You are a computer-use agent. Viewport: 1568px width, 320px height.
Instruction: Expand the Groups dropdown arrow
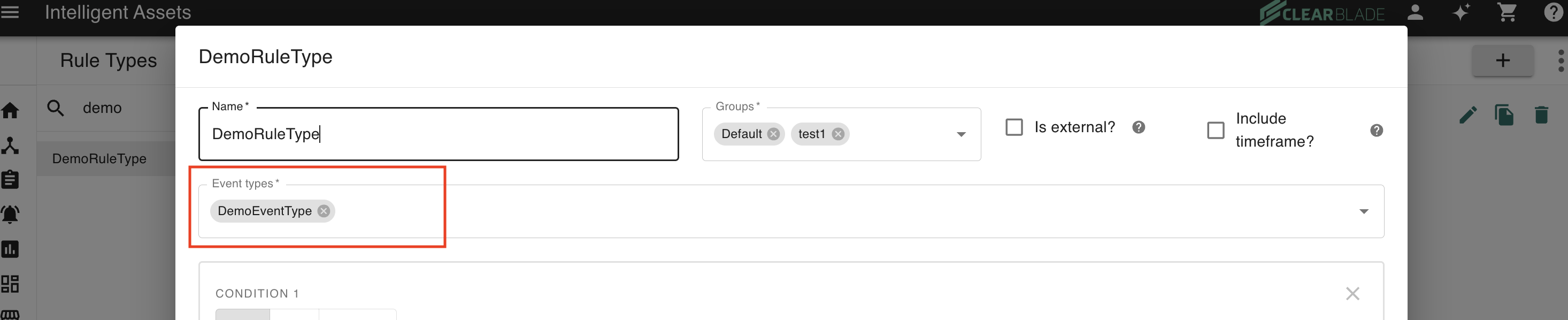pos(961,135)
